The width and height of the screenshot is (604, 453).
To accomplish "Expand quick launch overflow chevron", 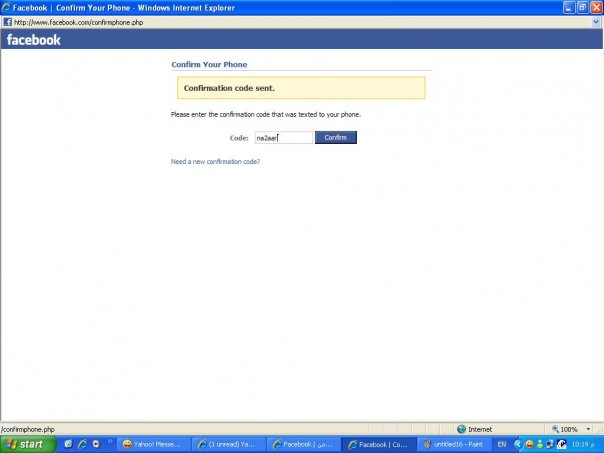I will point(110,441).
